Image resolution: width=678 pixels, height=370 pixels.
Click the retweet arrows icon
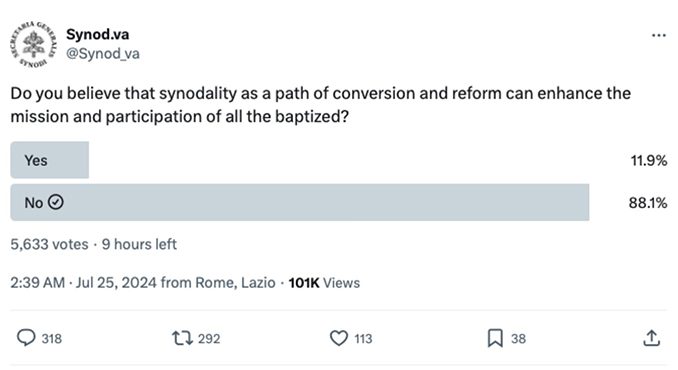[x=182, y=338]
